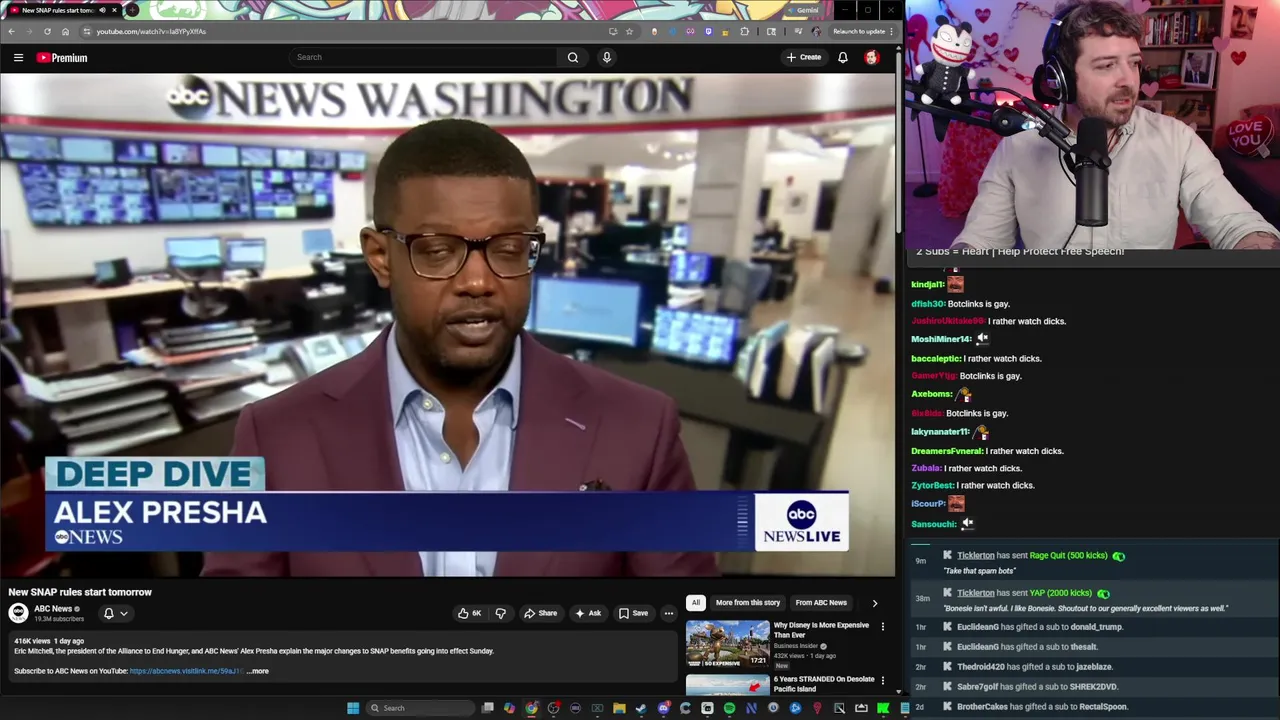Share the video
The image size is (1280, 720).
coord(541,613)
